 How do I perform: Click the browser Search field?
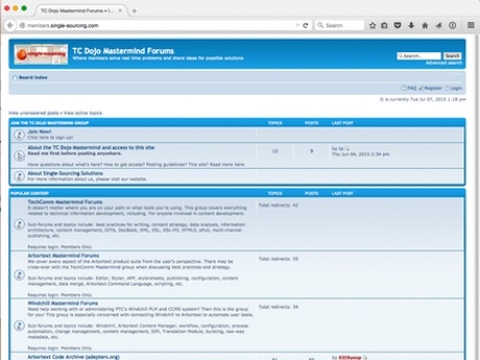click(339, 25)
